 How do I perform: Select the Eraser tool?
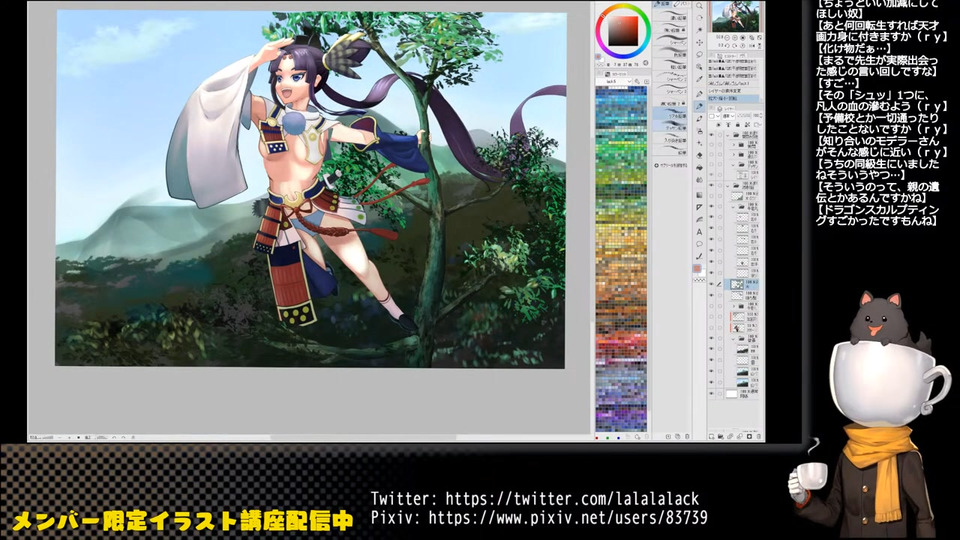pos(699,156)
